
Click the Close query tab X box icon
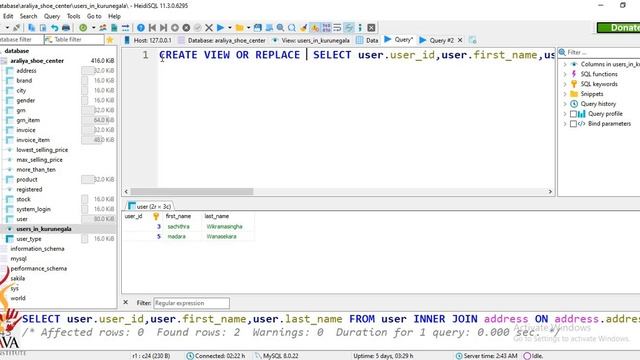point(371,28)
